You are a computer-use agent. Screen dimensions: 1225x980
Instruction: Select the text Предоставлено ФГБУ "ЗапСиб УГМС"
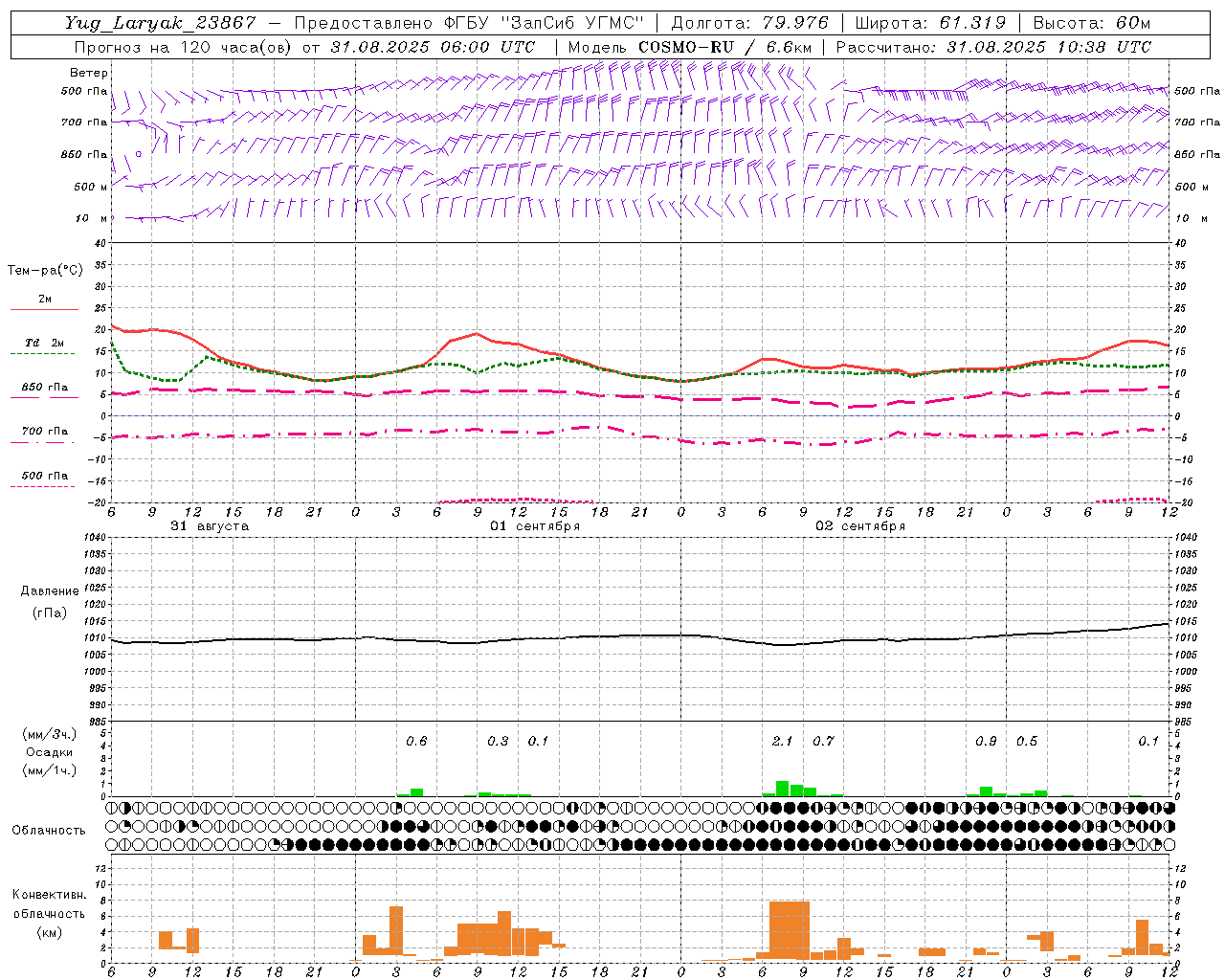[x=469, y=23]
